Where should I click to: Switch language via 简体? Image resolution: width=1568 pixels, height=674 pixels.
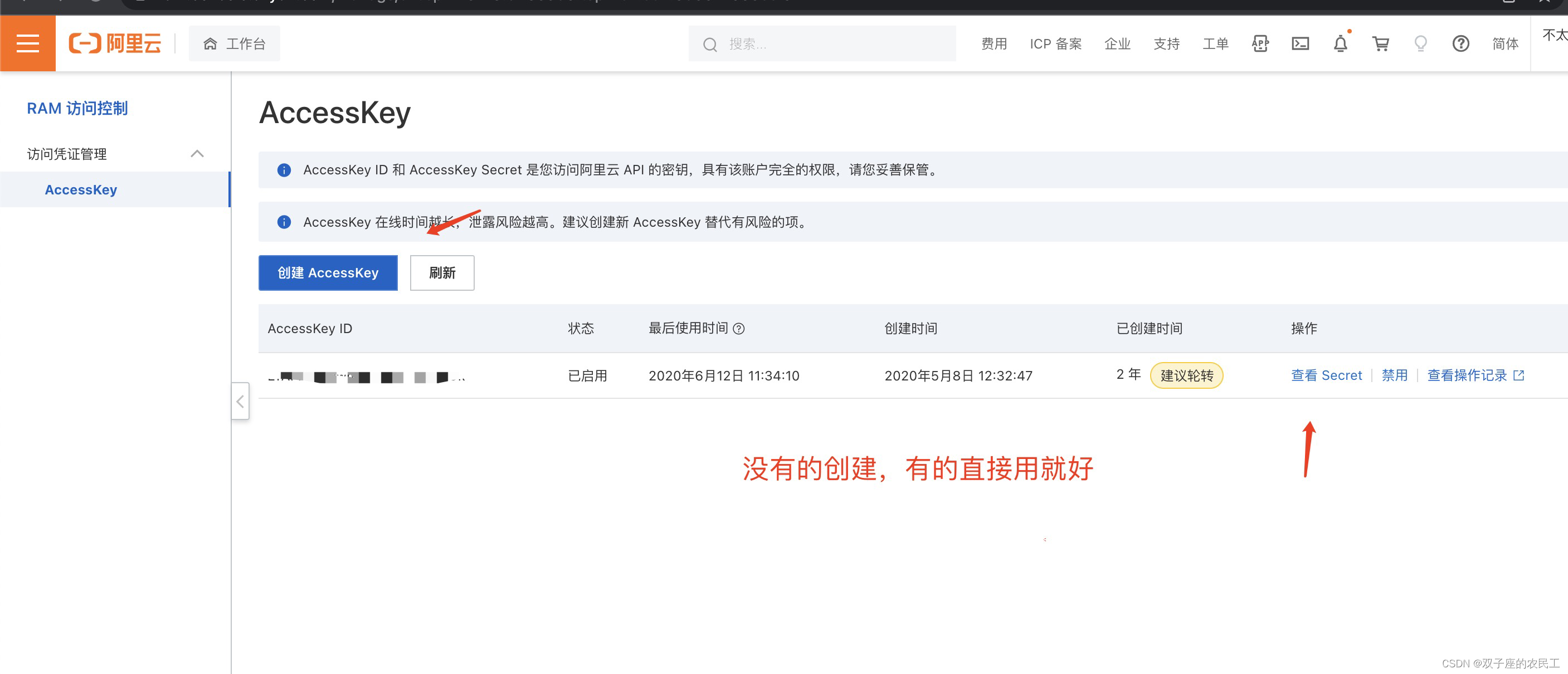1504,44
